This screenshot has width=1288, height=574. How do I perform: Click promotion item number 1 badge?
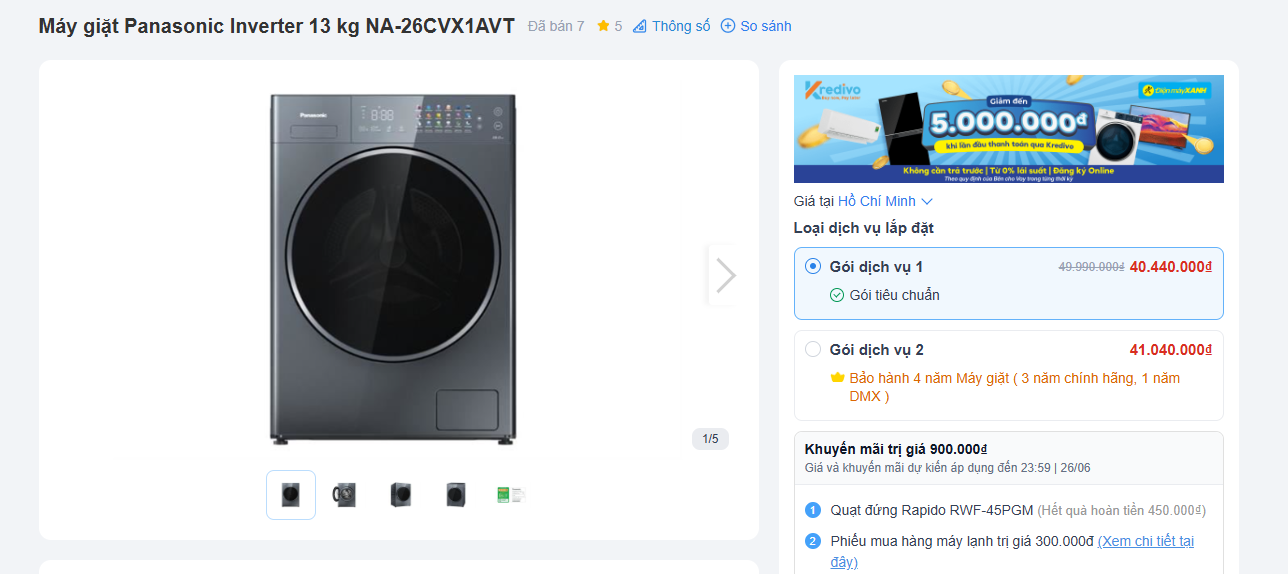813,510
